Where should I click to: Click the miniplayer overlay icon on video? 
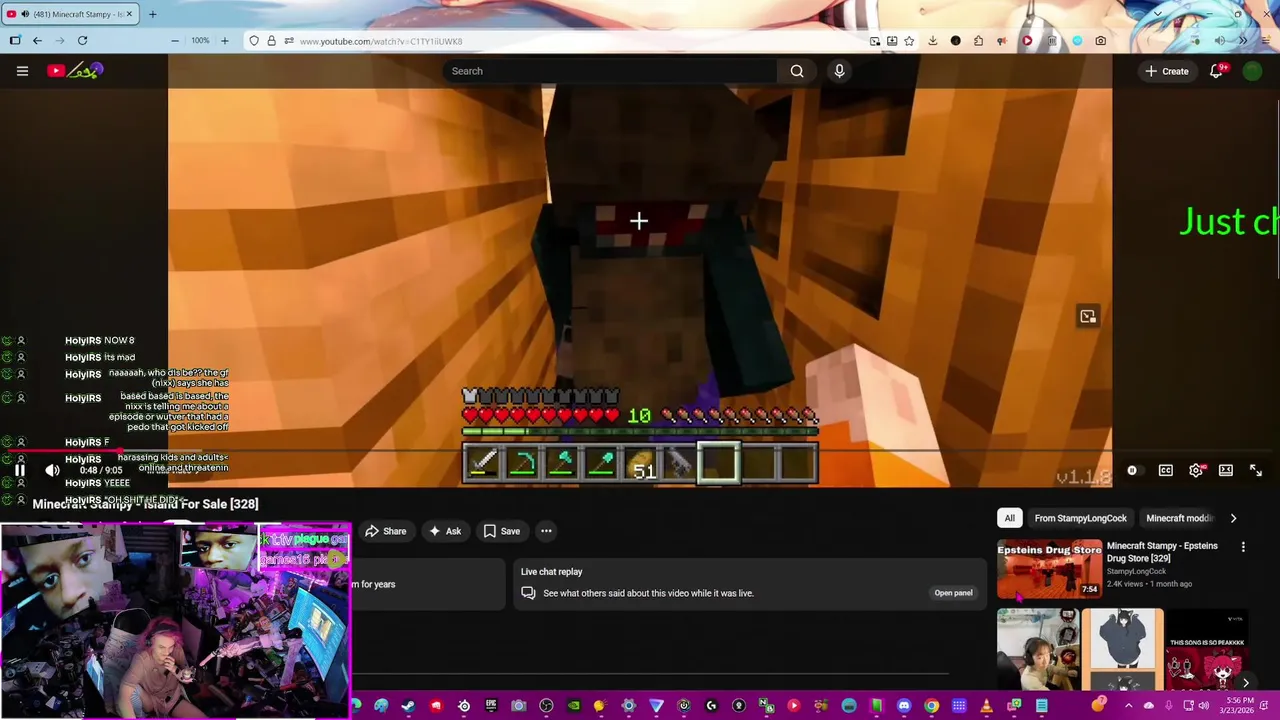coord(1088,317)
